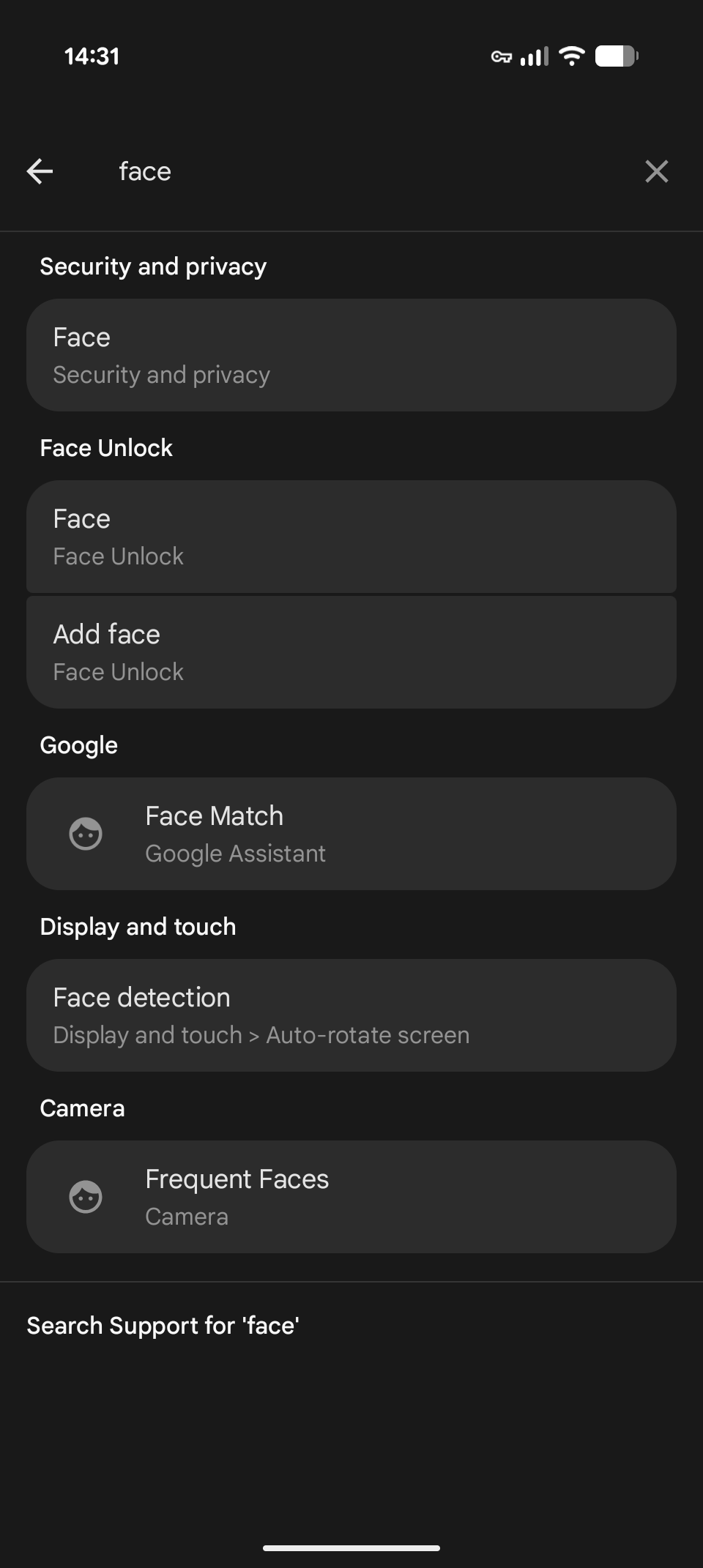Tap the home gesture bar

click(351, 1548)
